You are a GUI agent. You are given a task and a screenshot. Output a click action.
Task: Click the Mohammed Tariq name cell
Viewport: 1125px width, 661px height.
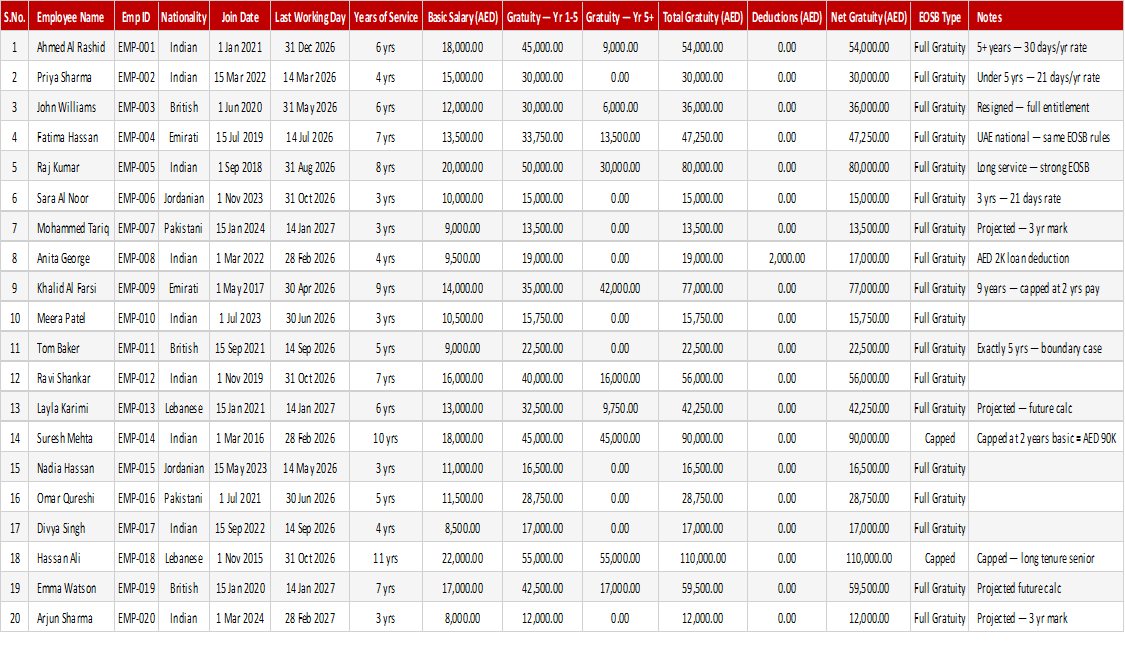(x=72, y=229)
